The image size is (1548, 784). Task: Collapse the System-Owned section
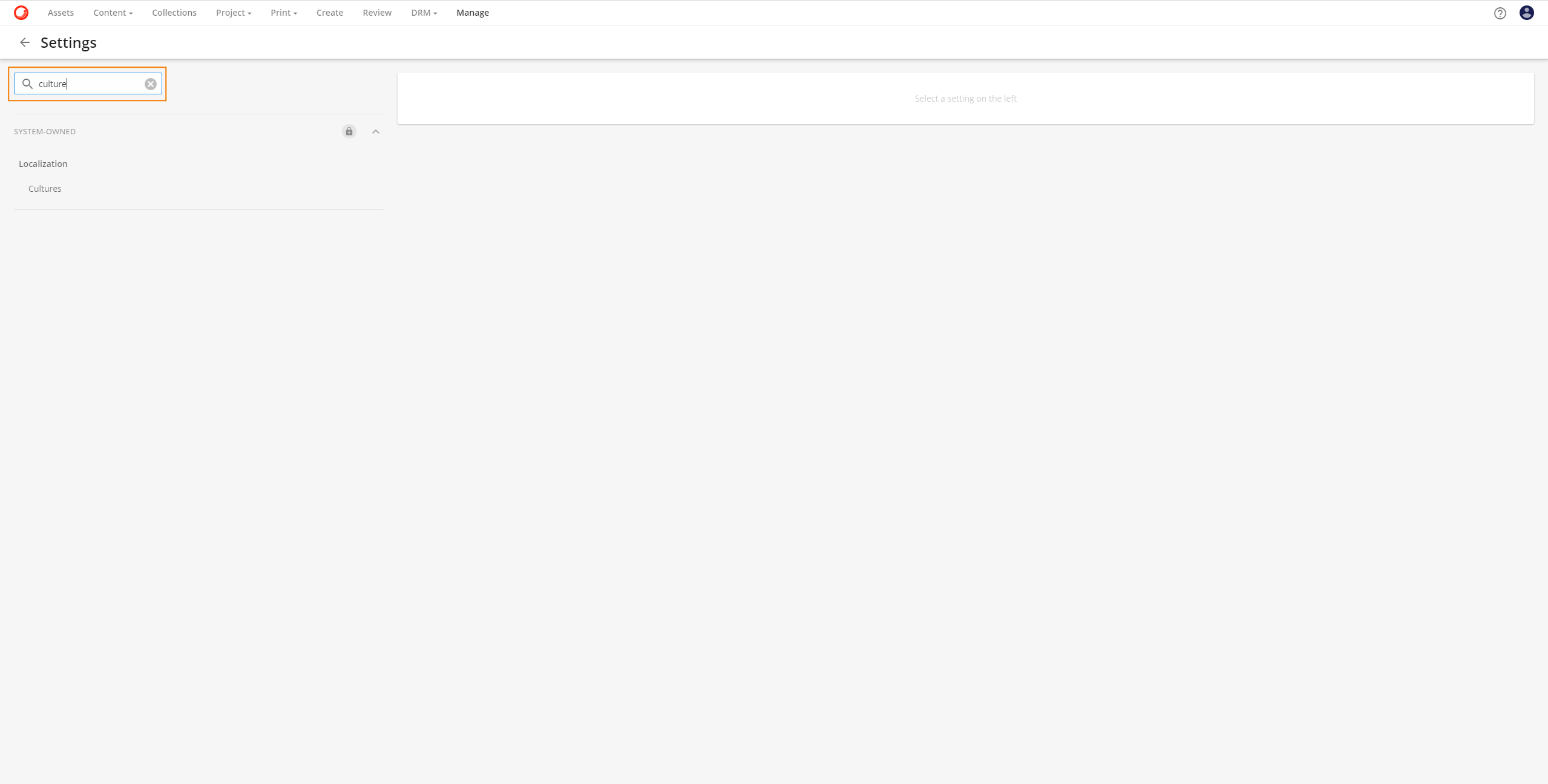[x=376, y=131]
